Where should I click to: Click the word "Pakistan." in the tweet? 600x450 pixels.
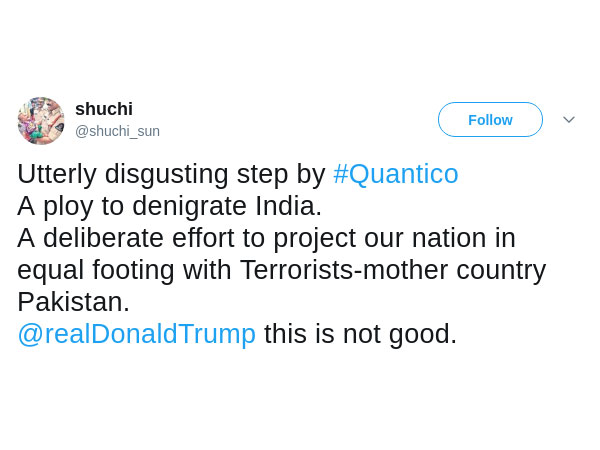[73, 302]
